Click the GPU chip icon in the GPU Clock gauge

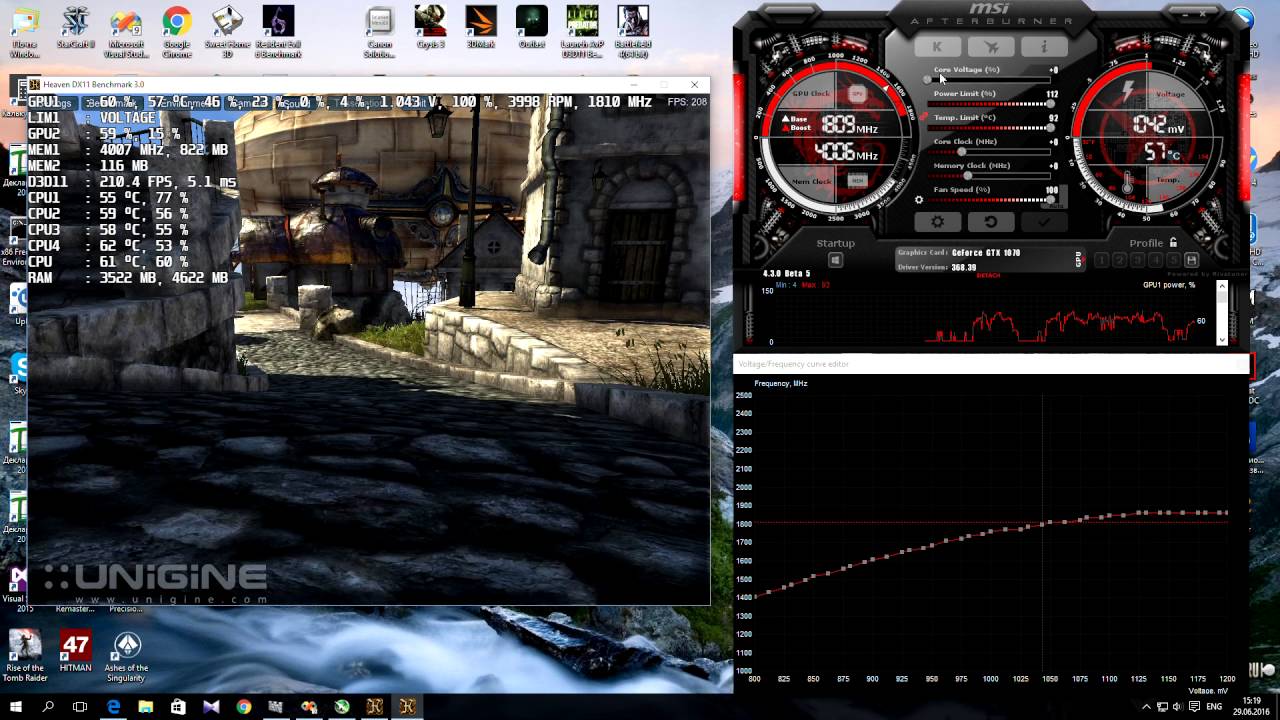(x=857, y=93)
